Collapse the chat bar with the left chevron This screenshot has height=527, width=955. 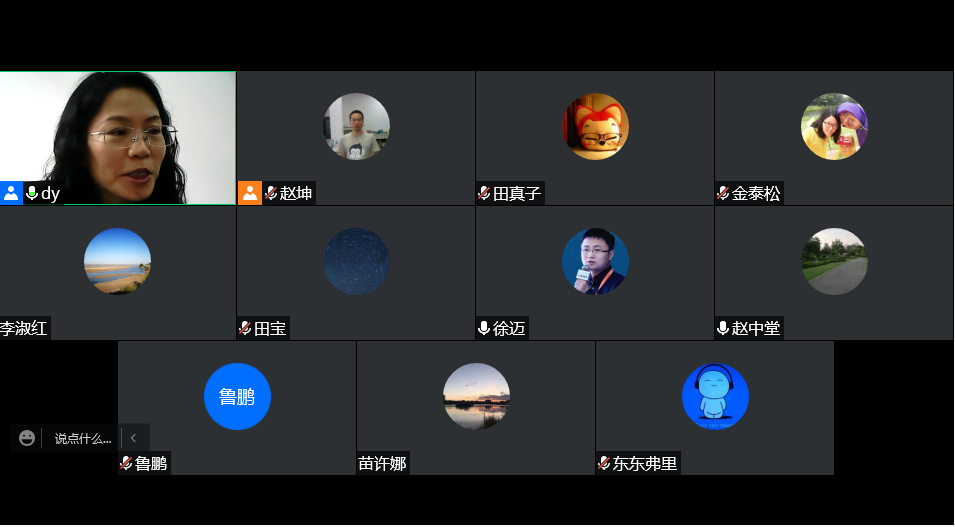(133, 438)
